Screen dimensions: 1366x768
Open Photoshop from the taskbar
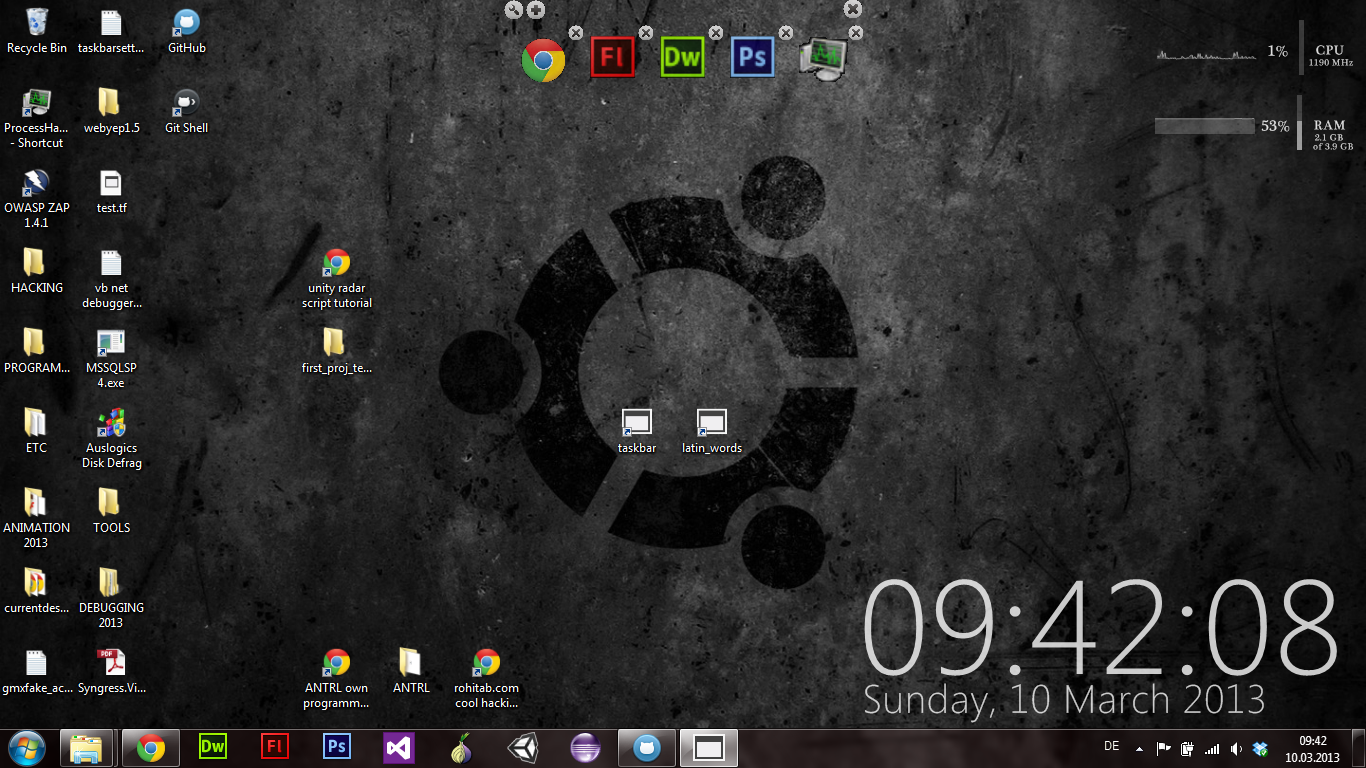tap(337, 747)
